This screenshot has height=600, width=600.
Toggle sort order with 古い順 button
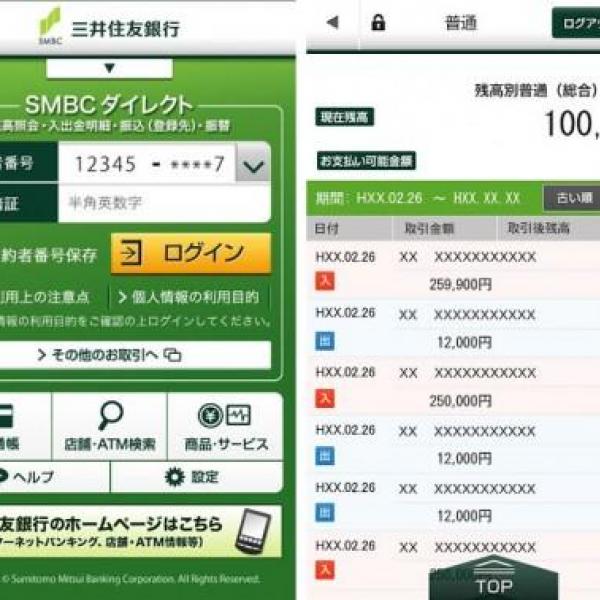(572, 198)
